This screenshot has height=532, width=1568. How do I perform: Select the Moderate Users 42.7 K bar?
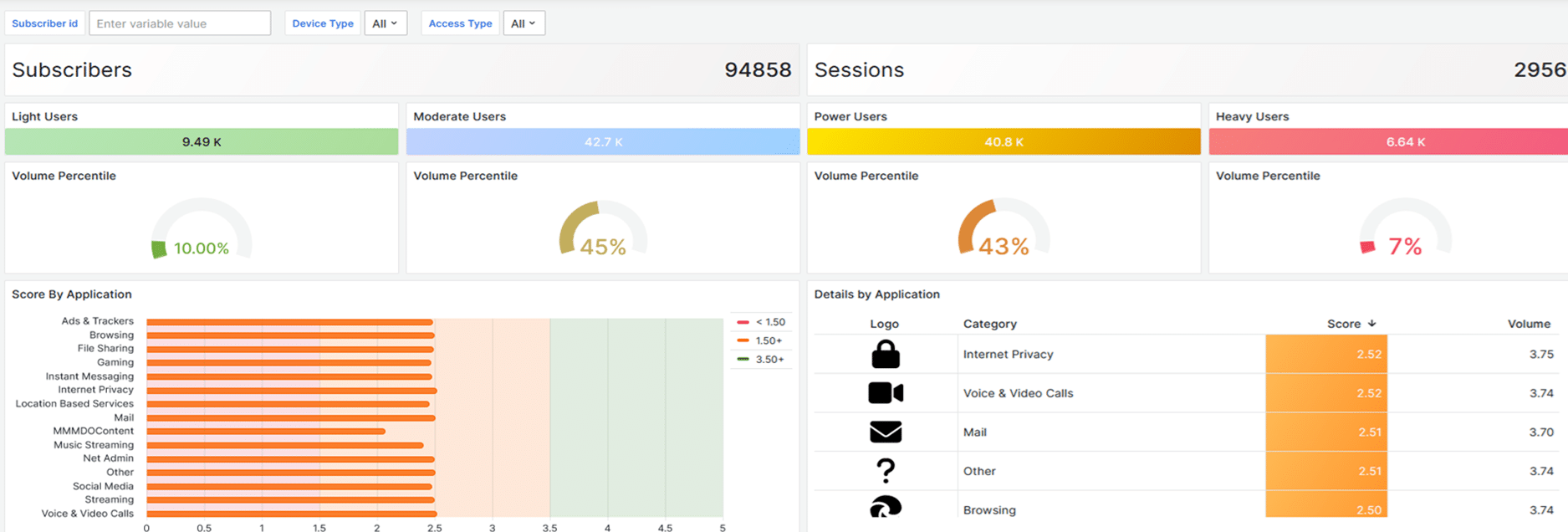click(603, 142)
